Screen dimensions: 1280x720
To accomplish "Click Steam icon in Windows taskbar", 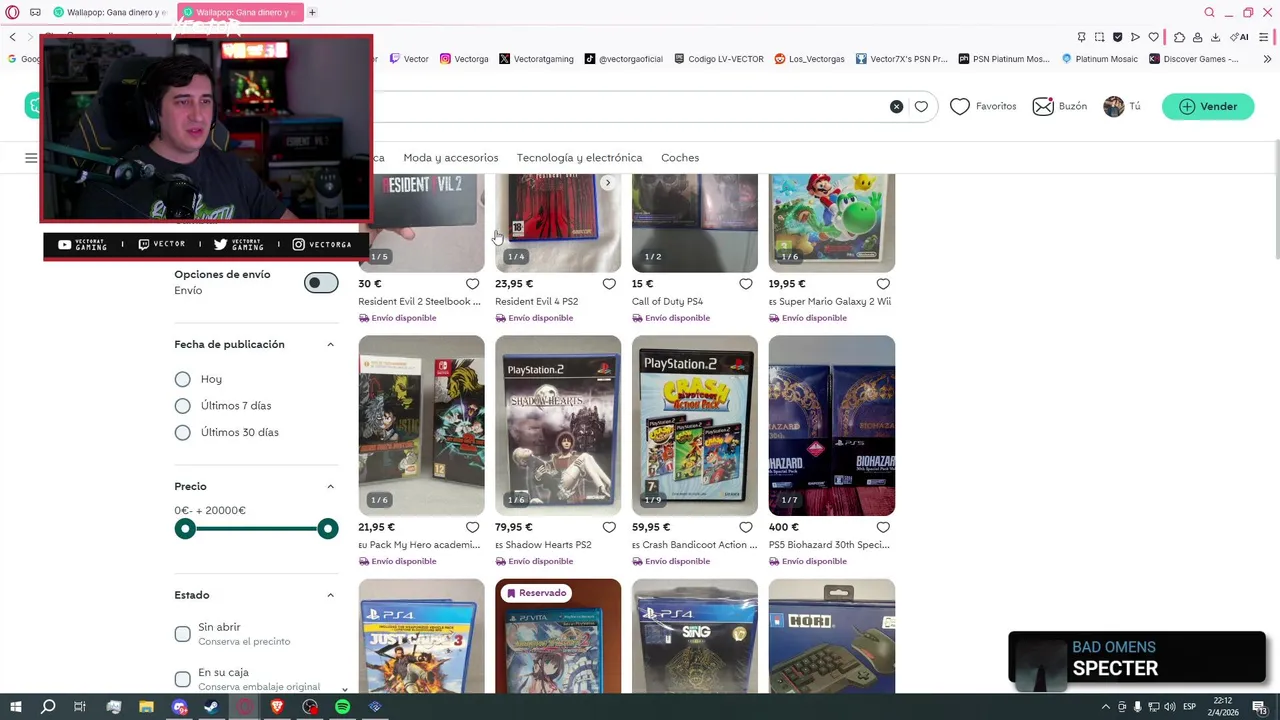I will pyautogui.click(x=211, y=707).
